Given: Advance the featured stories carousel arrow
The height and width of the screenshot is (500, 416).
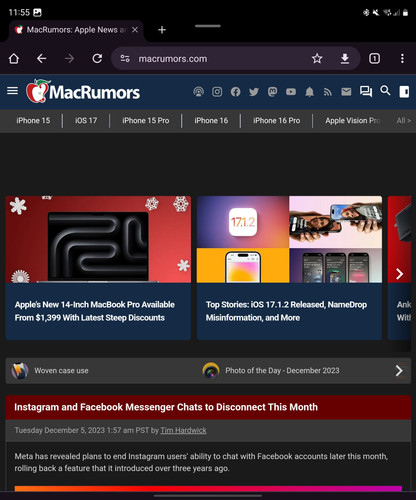Looking at the screenshot, I should 399,274.
